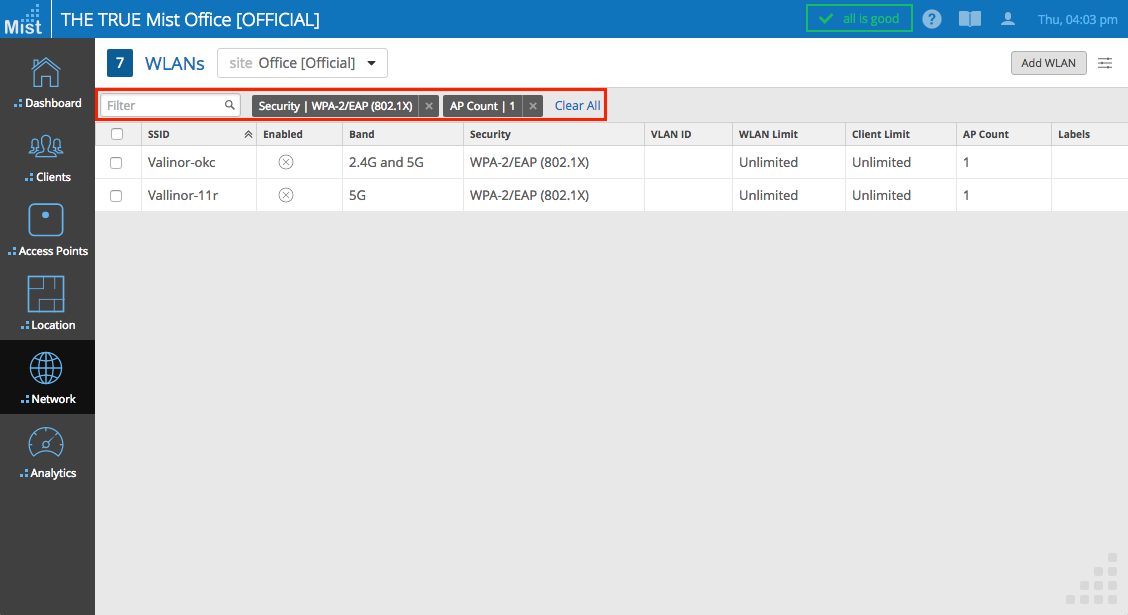Toggle SSID column sort arrow
Image resolution: width=1128 pixels, height=615 pixels.
[248, 135]
